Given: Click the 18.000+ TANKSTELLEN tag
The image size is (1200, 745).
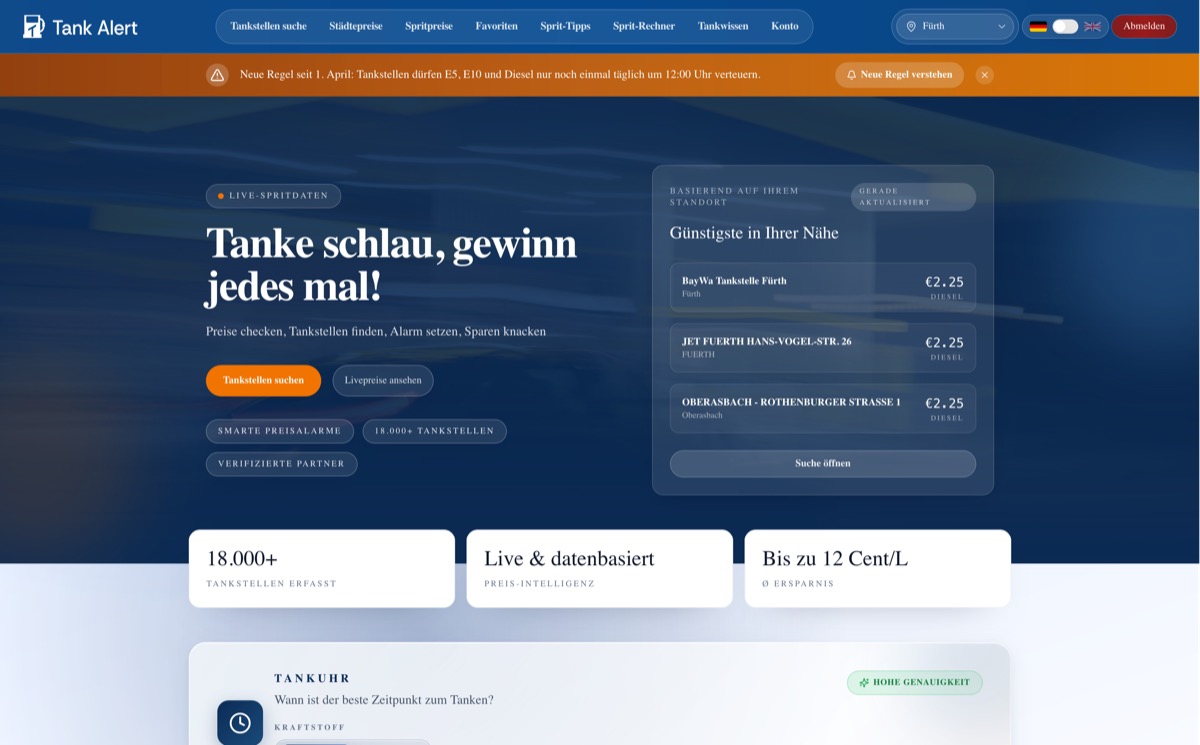Looking at the screenshot, I should [x=435, y=431].
